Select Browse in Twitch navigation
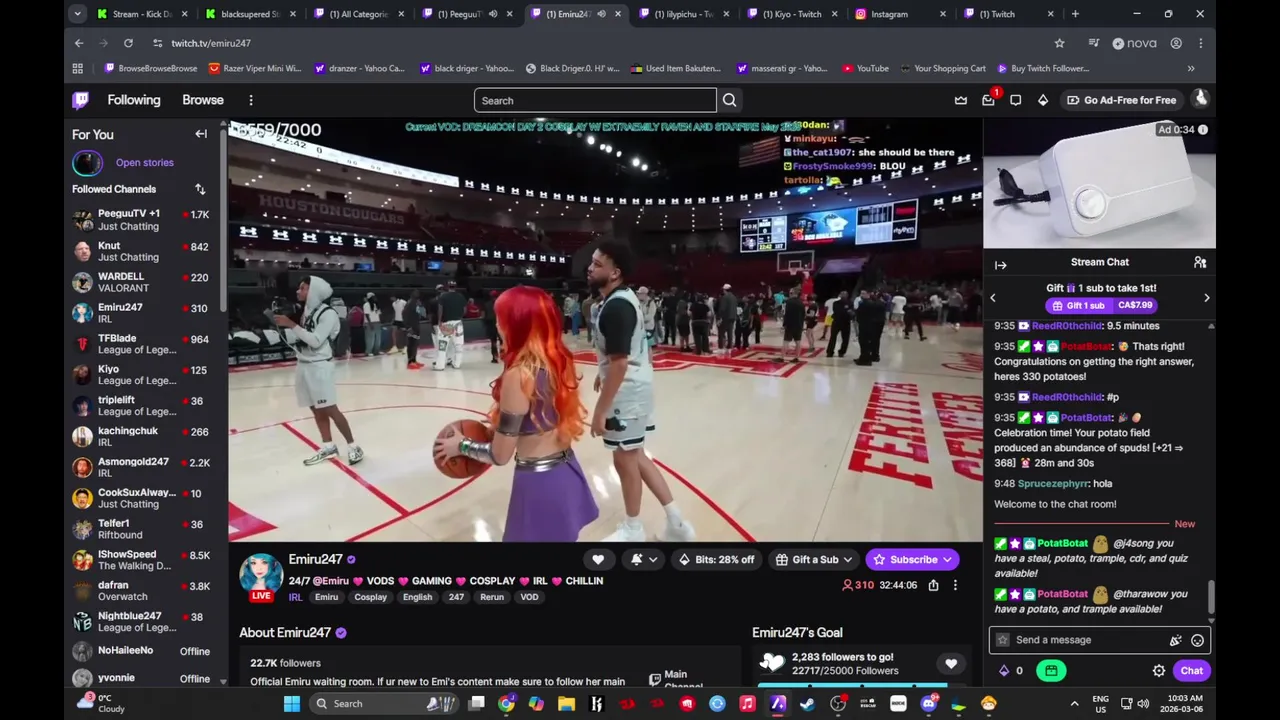Screen dimensions: 1280x720 [x=203, y=100]
